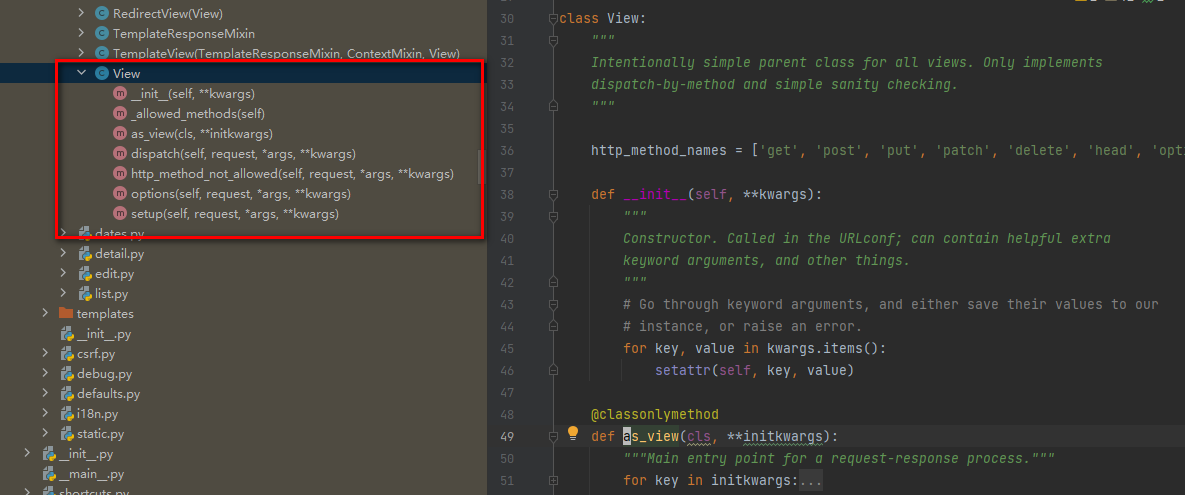Image resolution: width=1185 pixels, height=495 pixels.
Task: Click the method icon of _allowed_methods(self)
Action: (x=119, y=113)
